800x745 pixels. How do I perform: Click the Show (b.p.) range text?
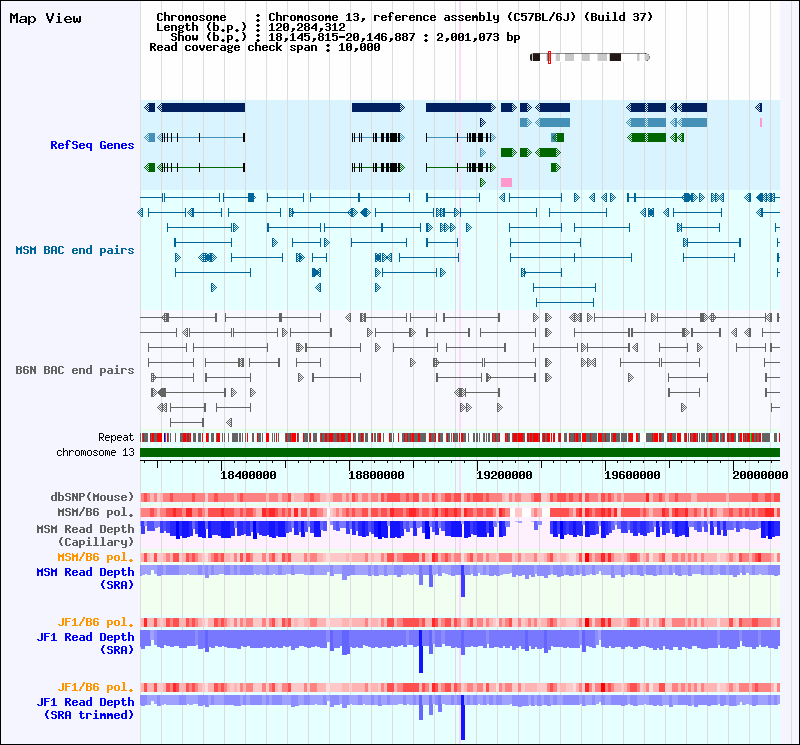tap(345, 37)
